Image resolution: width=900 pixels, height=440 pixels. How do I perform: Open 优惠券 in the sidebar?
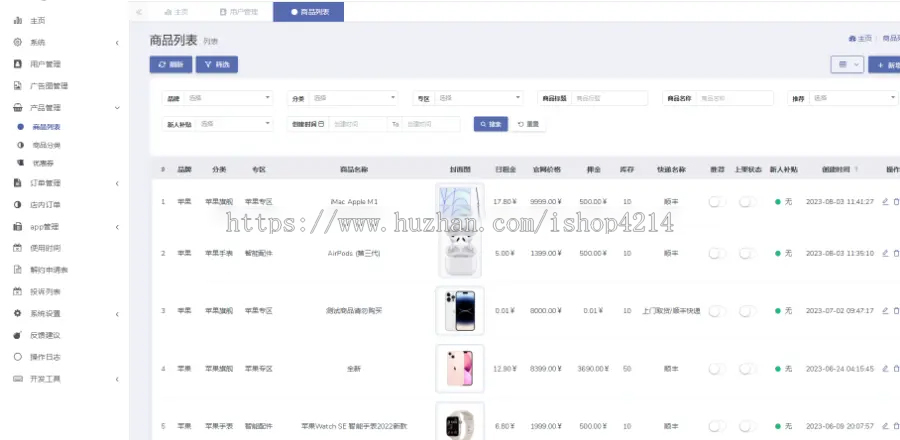click(x=43, y=163)
